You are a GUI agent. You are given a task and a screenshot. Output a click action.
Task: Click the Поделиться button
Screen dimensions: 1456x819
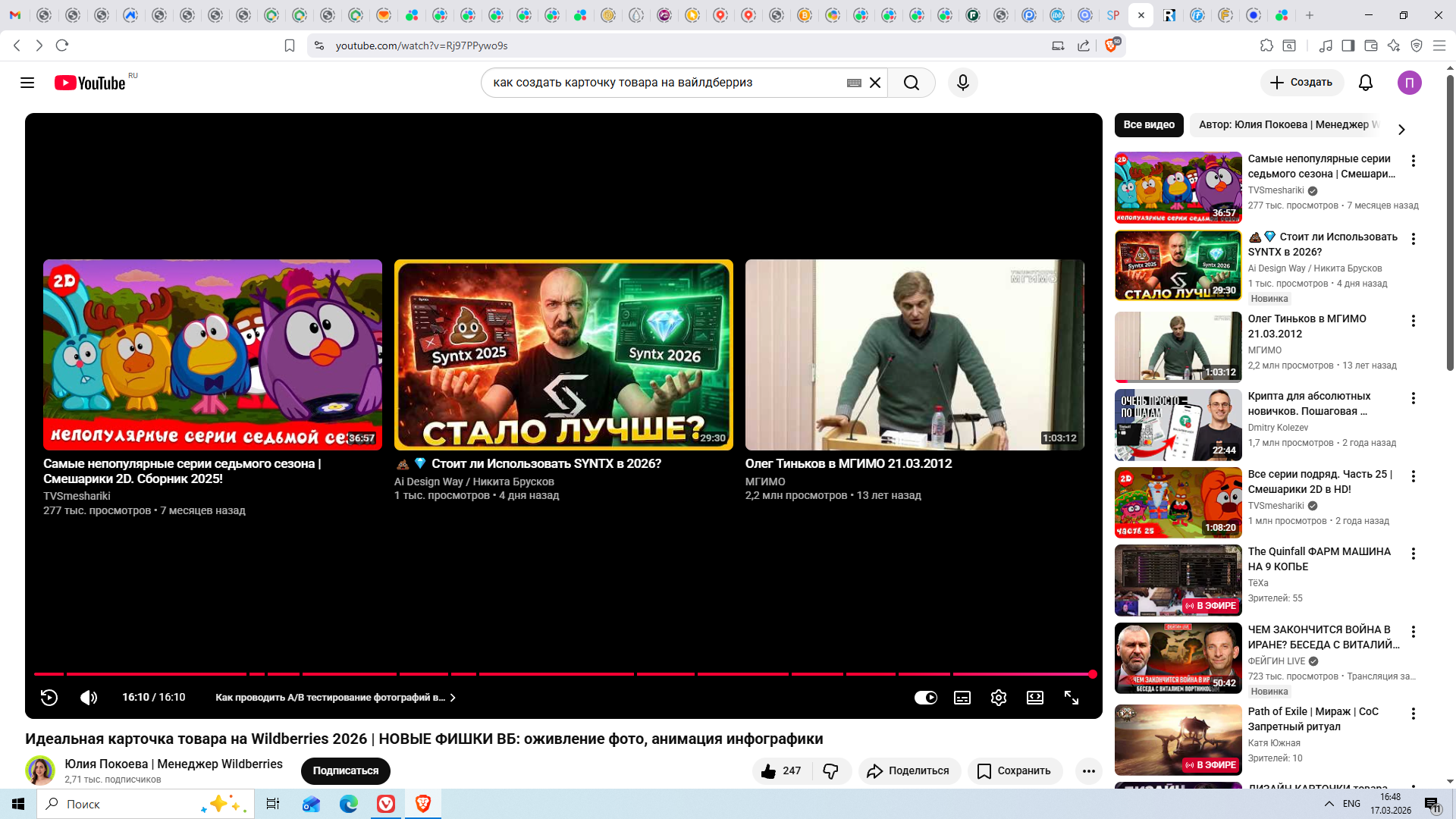click(x=908, y=771)
